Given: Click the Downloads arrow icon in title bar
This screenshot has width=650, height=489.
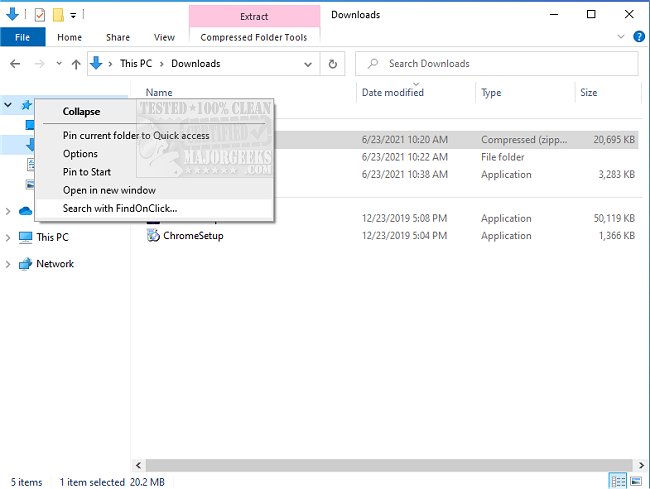Looking at the screenshot, I should (x=12, y=15).
